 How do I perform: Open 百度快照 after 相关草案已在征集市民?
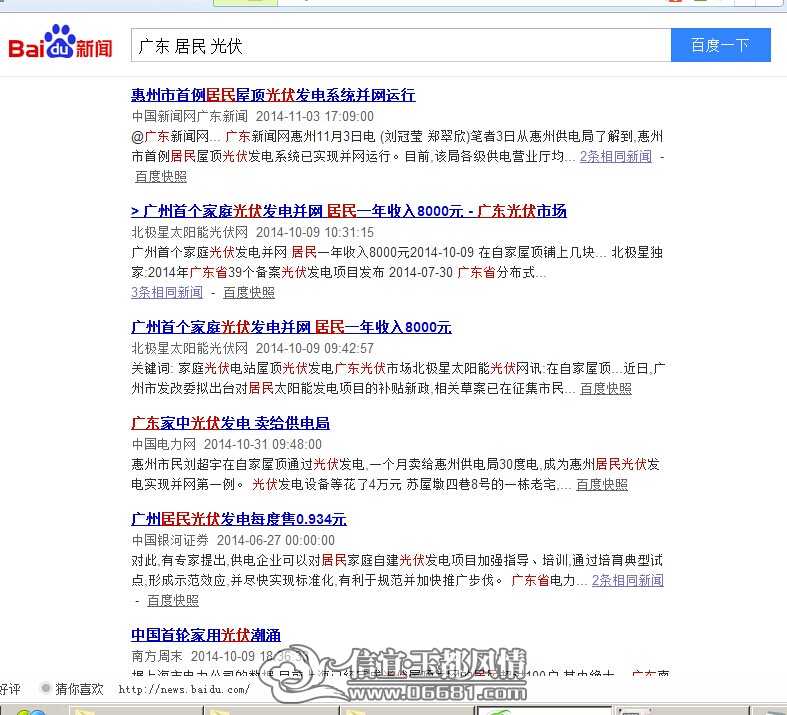[606, 389]
